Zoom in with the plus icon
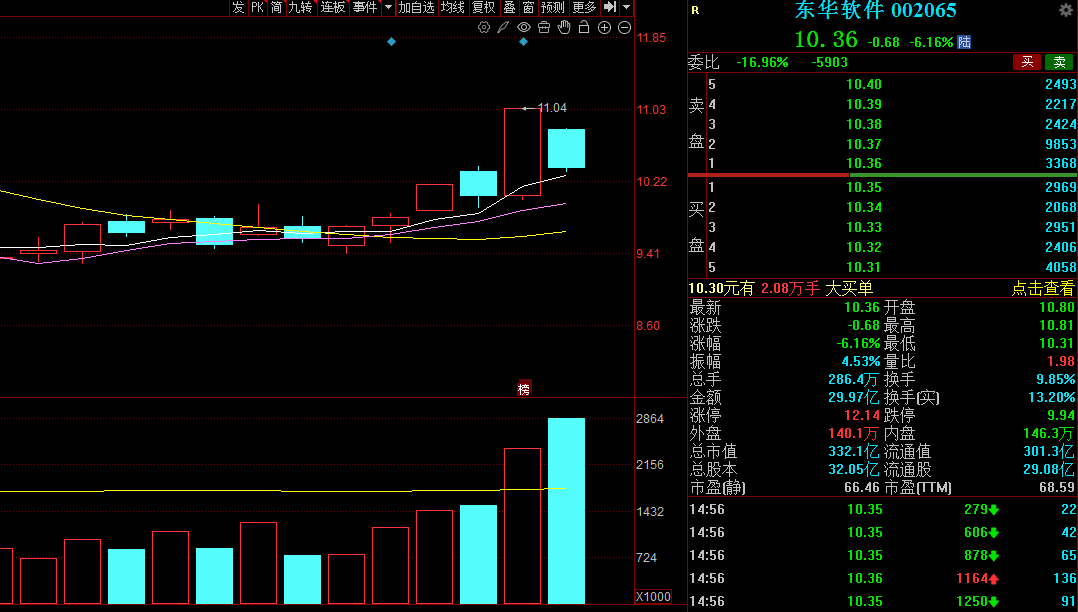The height and width of the screenshot is (612, 1078). pyautogui.click(x=604, y=28)
